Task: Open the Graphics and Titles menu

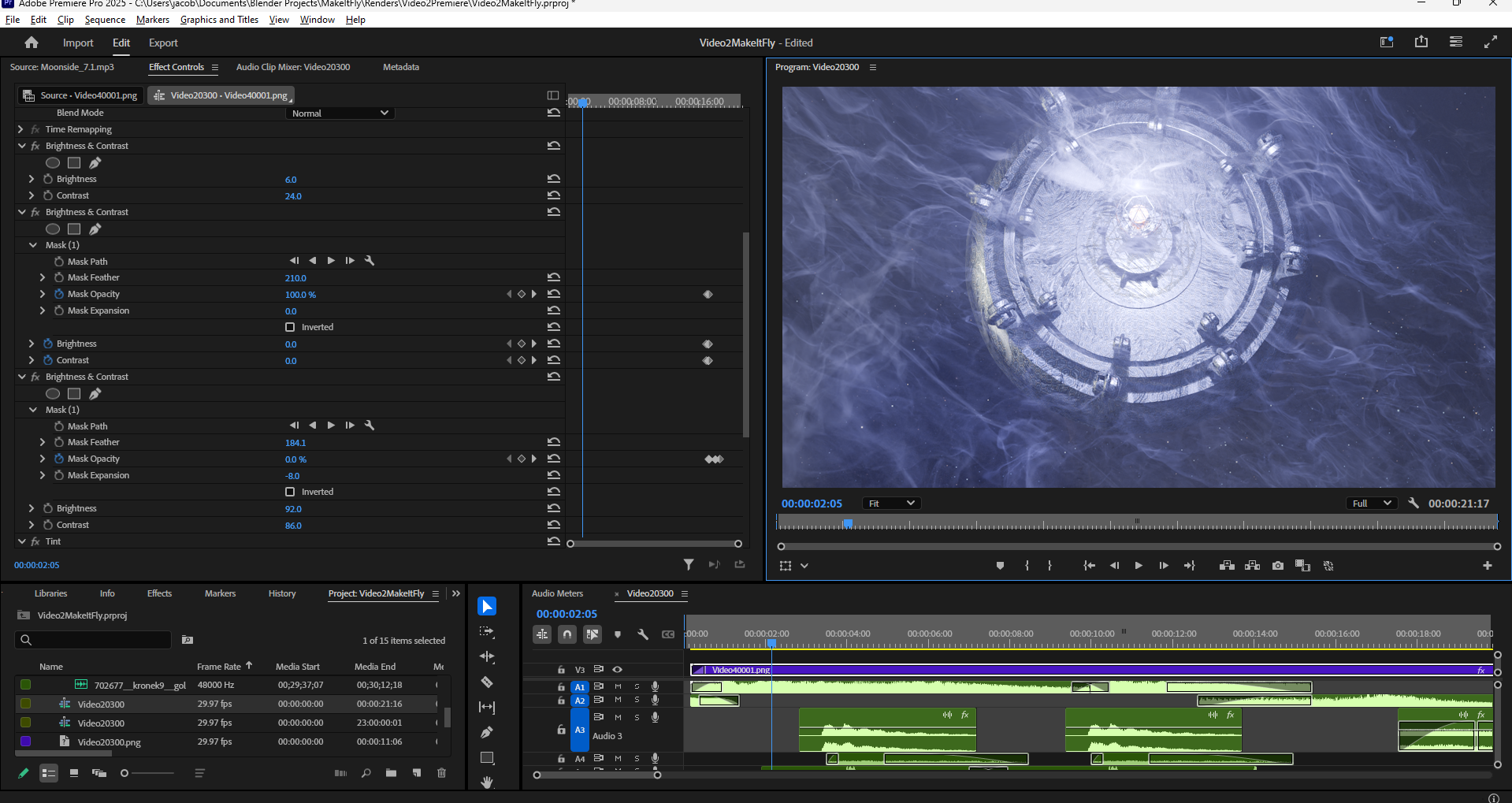Action: pyautogui.click(x=219, y=20)
